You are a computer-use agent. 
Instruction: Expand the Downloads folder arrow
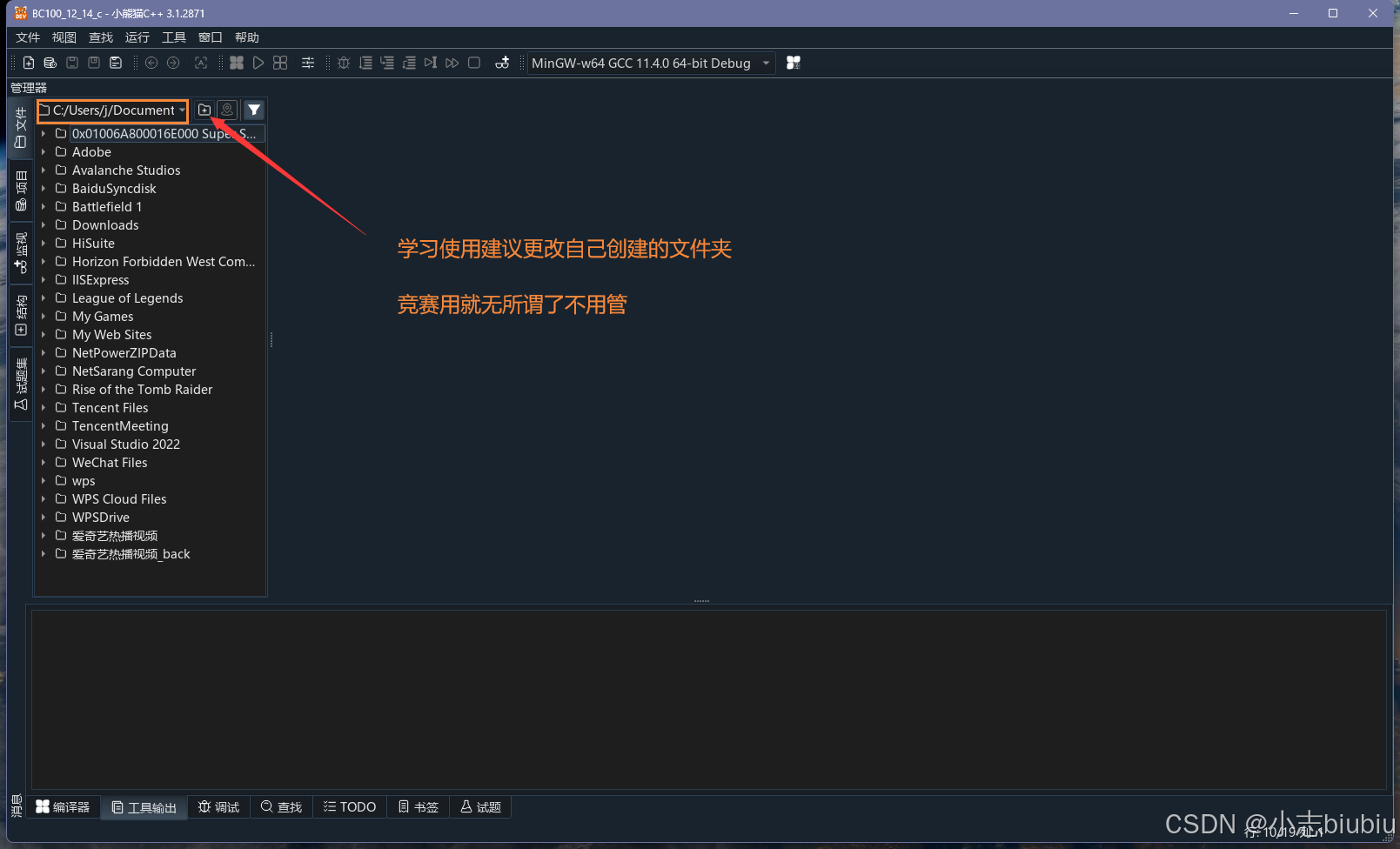(43, 225)
